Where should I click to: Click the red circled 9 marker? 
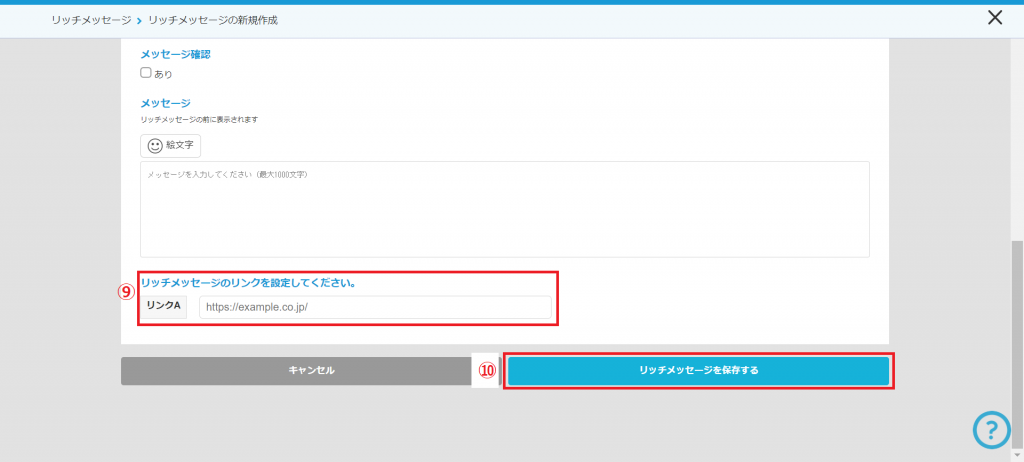pos(126,292)
